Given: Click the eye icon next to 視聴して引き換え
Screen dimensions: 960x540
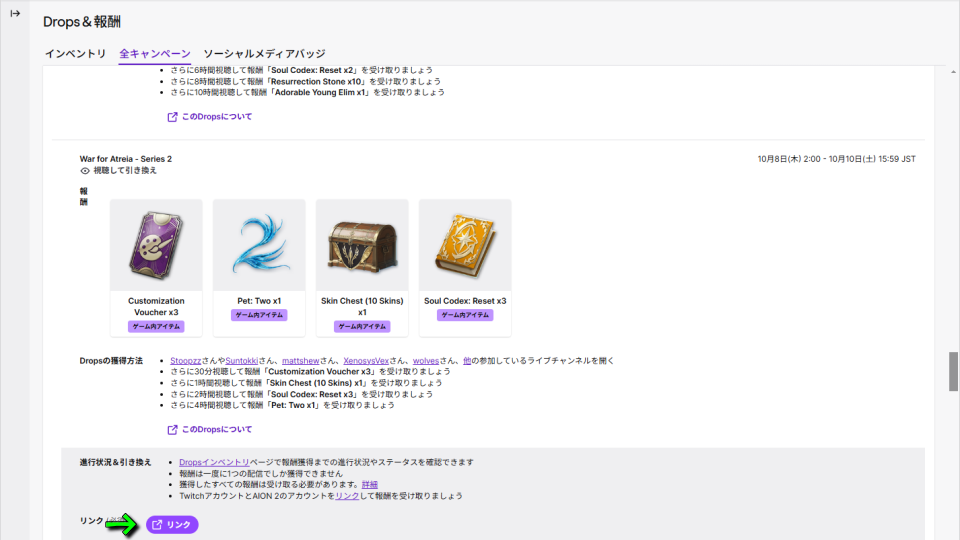Looking at the screenshot, I should pos(85,171).
